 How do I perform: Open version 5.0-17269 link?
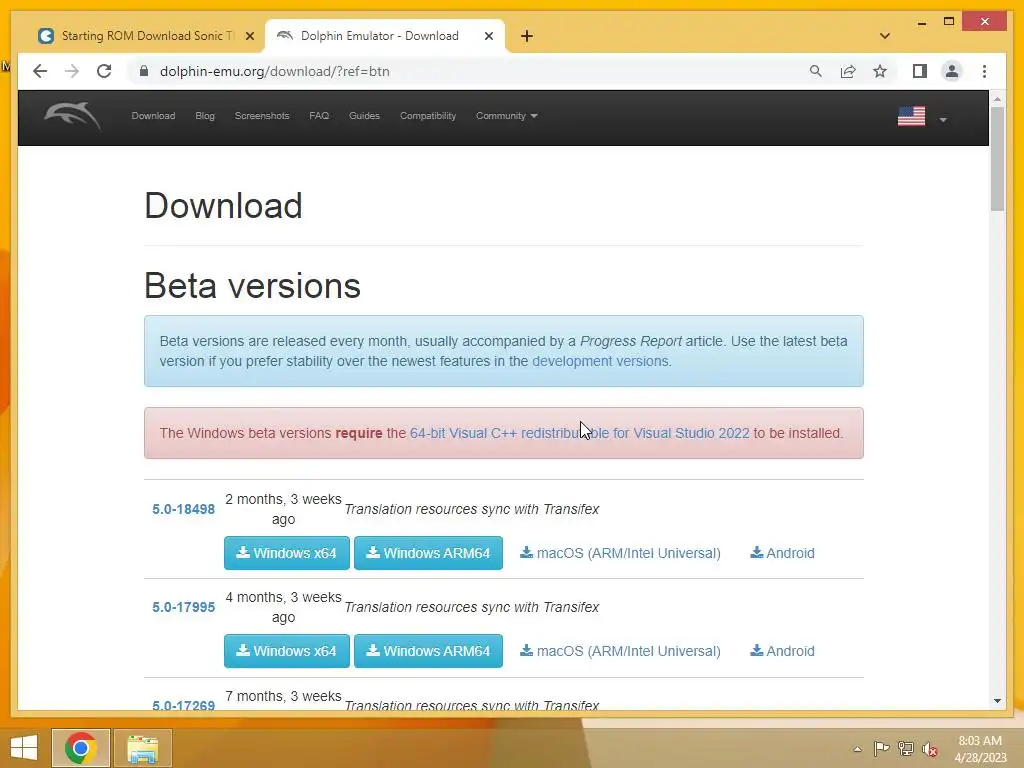point(184,704)
